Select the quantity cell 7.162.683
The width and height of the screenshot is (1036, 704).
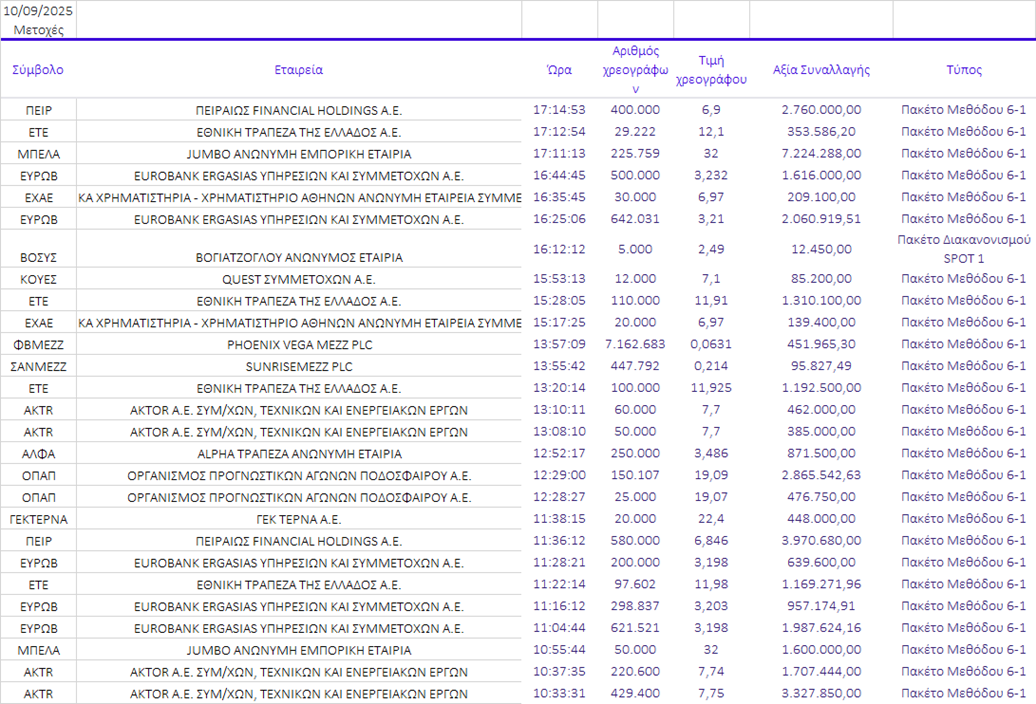click(635, 344)
